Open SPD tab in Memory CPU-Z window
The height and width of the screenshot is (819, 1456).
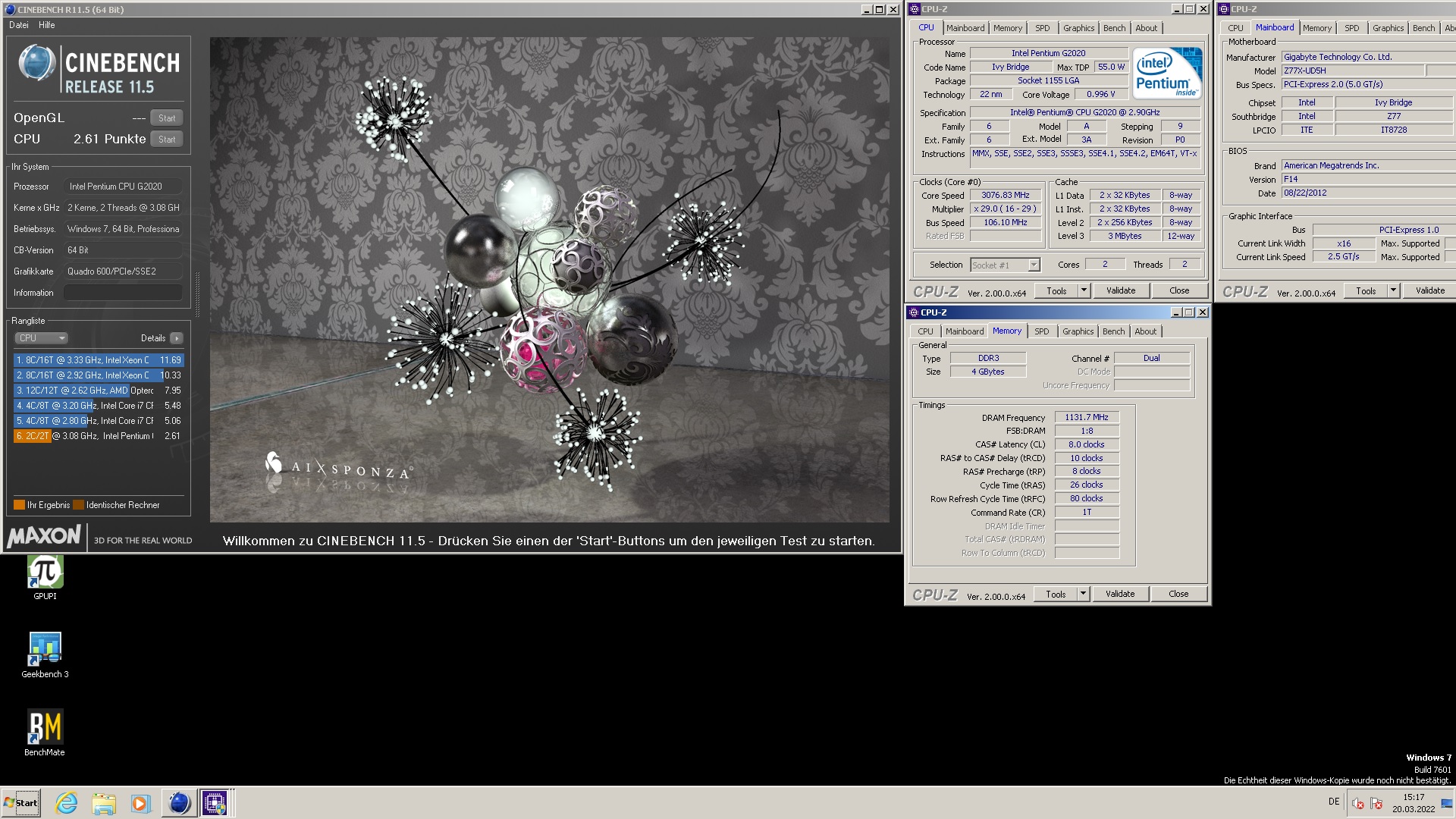click(1042, 331)
